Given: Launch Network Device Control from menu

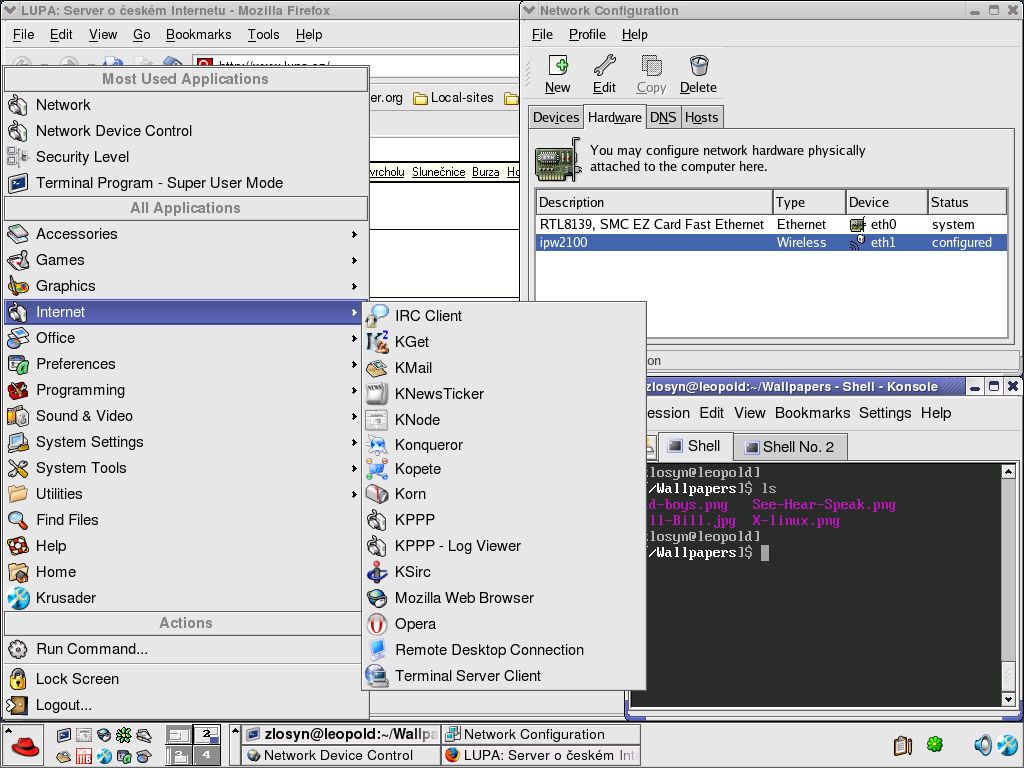Looking at the screenshot, I should (186, 131).
